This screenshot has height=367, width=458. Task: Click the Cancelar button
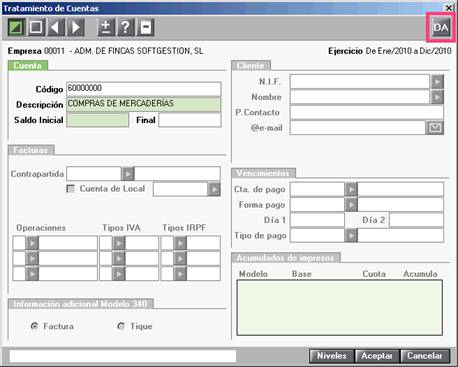425,356
